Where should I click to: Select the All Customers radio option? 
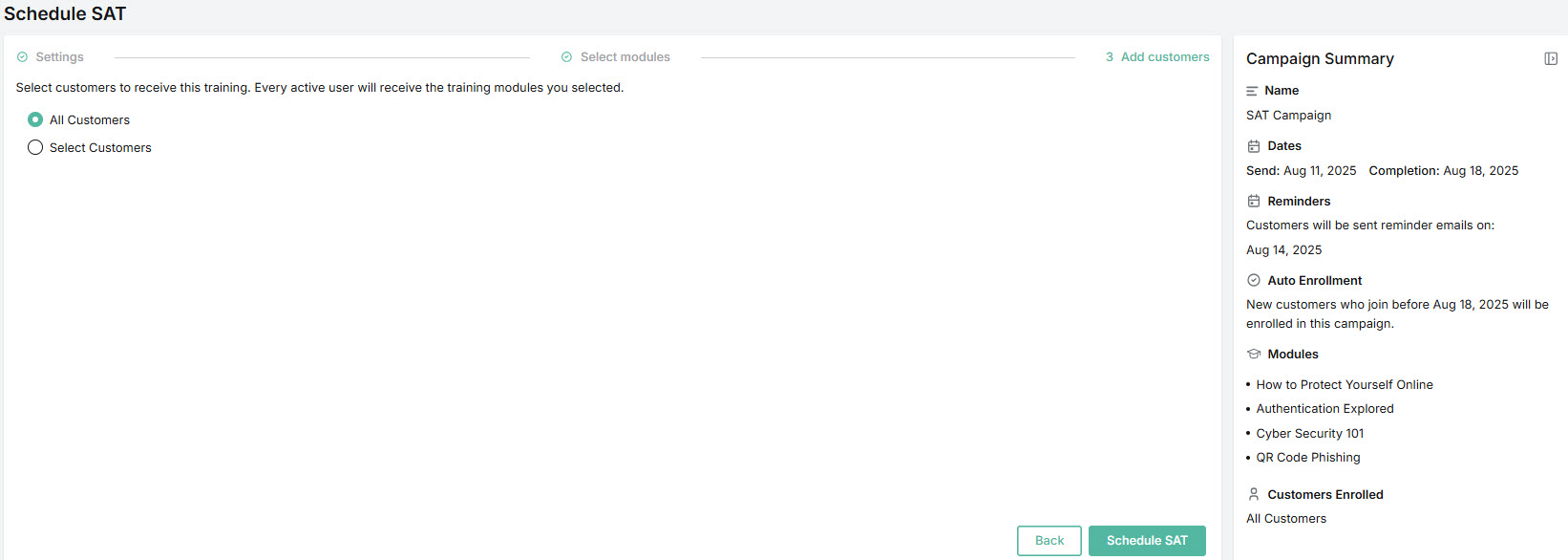(35, 119)
